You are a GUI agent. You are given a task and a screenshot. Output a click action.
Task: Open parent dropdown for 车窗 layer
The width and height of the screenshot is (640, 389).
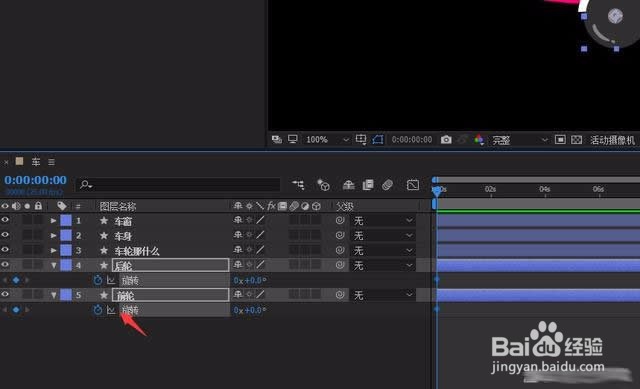point(383,221)
